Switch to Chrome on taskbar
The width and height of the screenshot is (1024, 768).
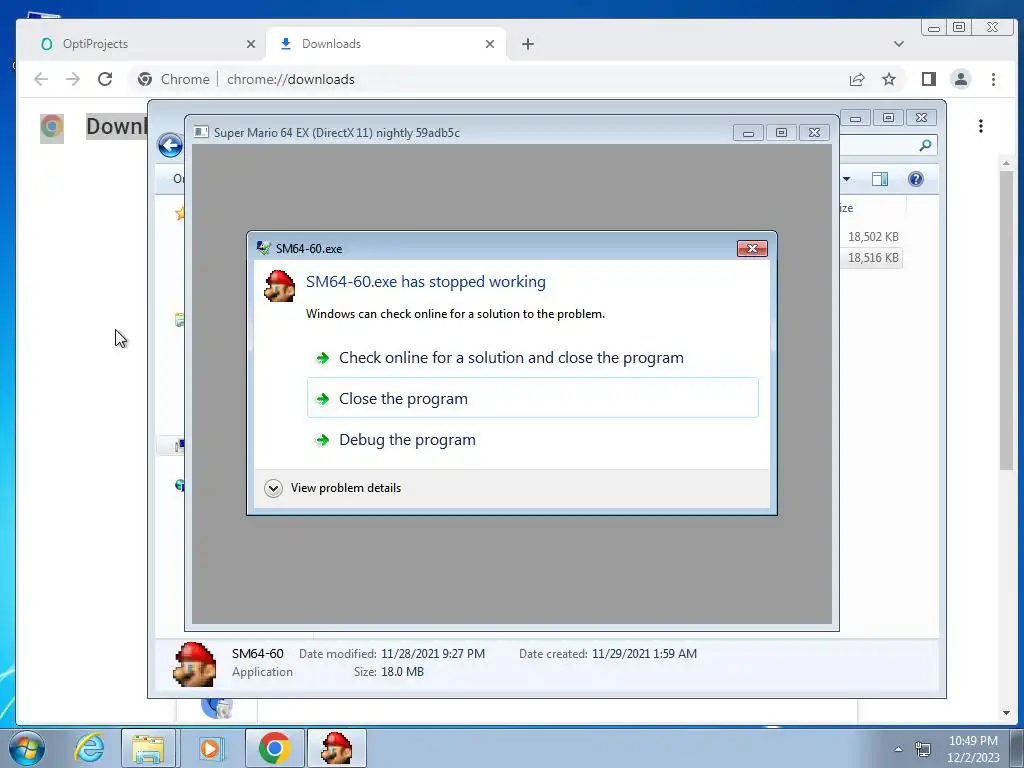tap(274, 748)
